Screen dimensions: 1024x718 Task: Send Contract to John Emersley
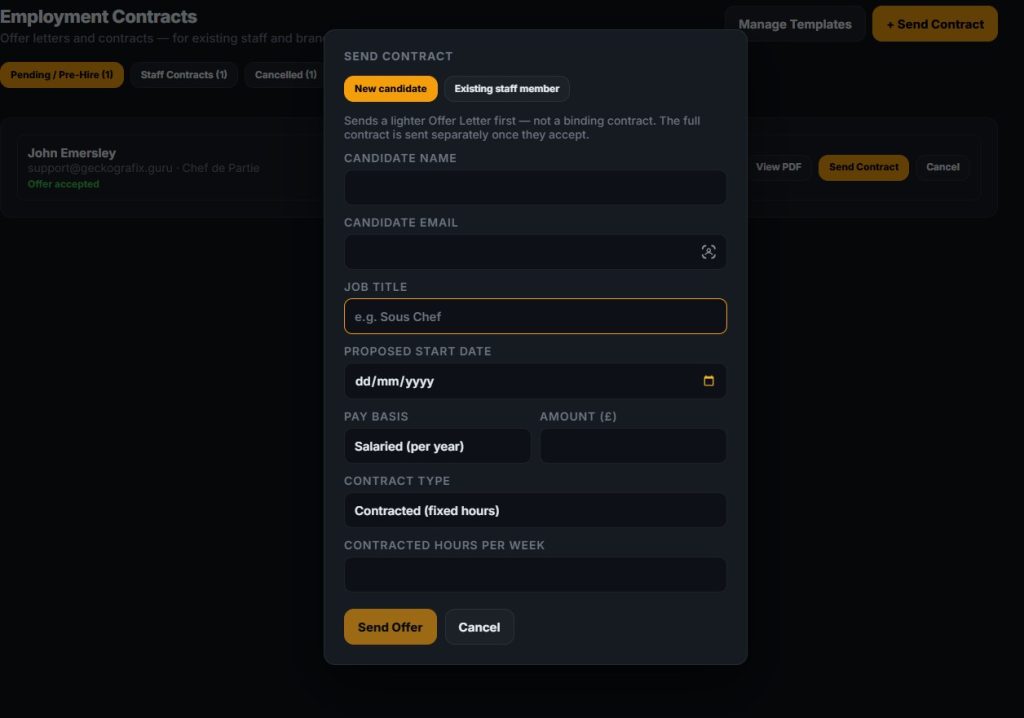pyautogui.click(x=863, y=167)
